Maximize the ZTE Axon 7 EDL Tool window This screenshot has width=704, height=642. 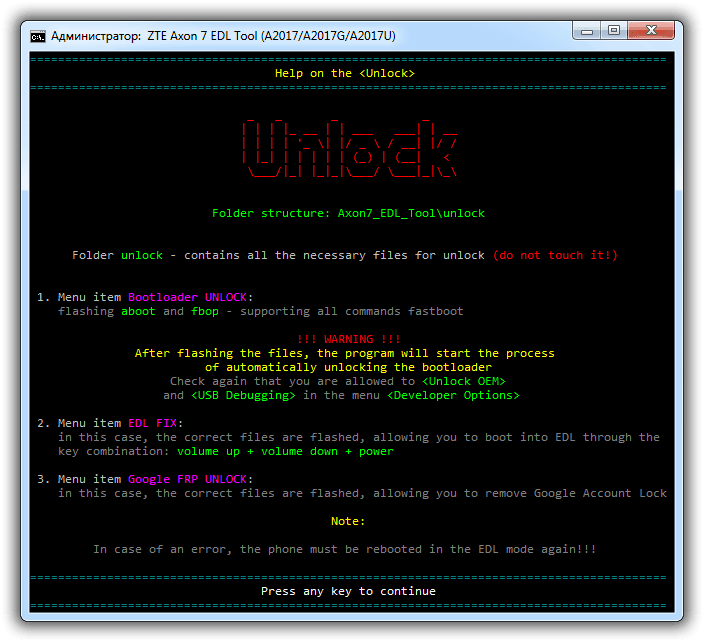[614, 31]
